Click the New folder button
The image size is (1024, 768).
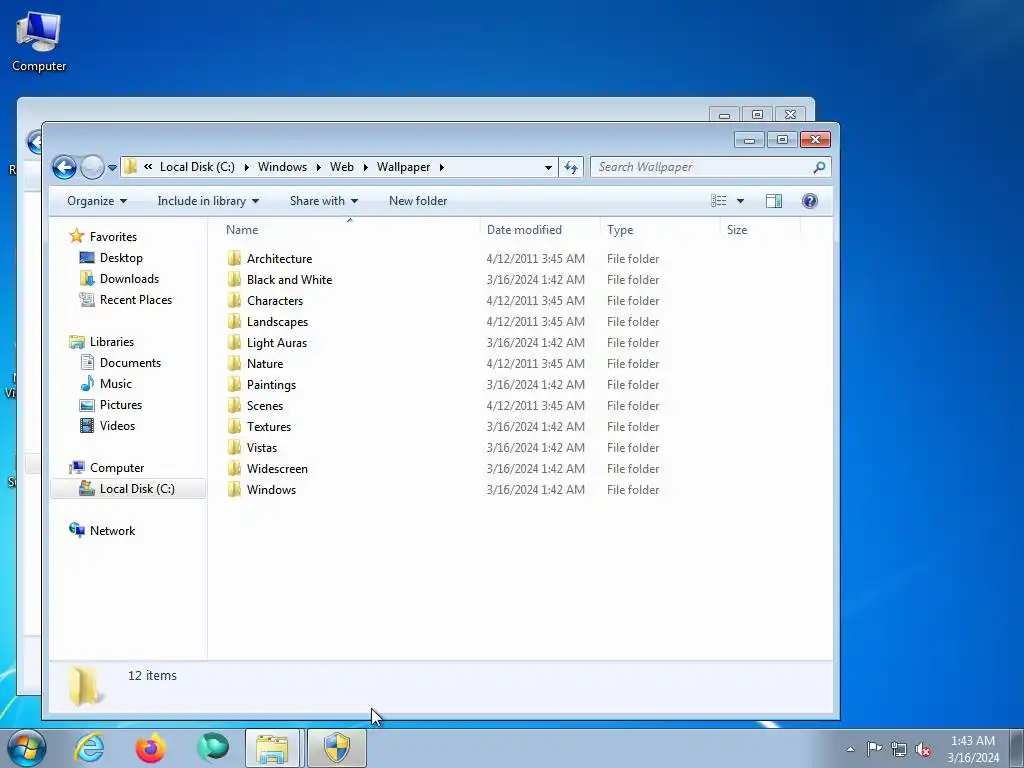pos(418,201)
